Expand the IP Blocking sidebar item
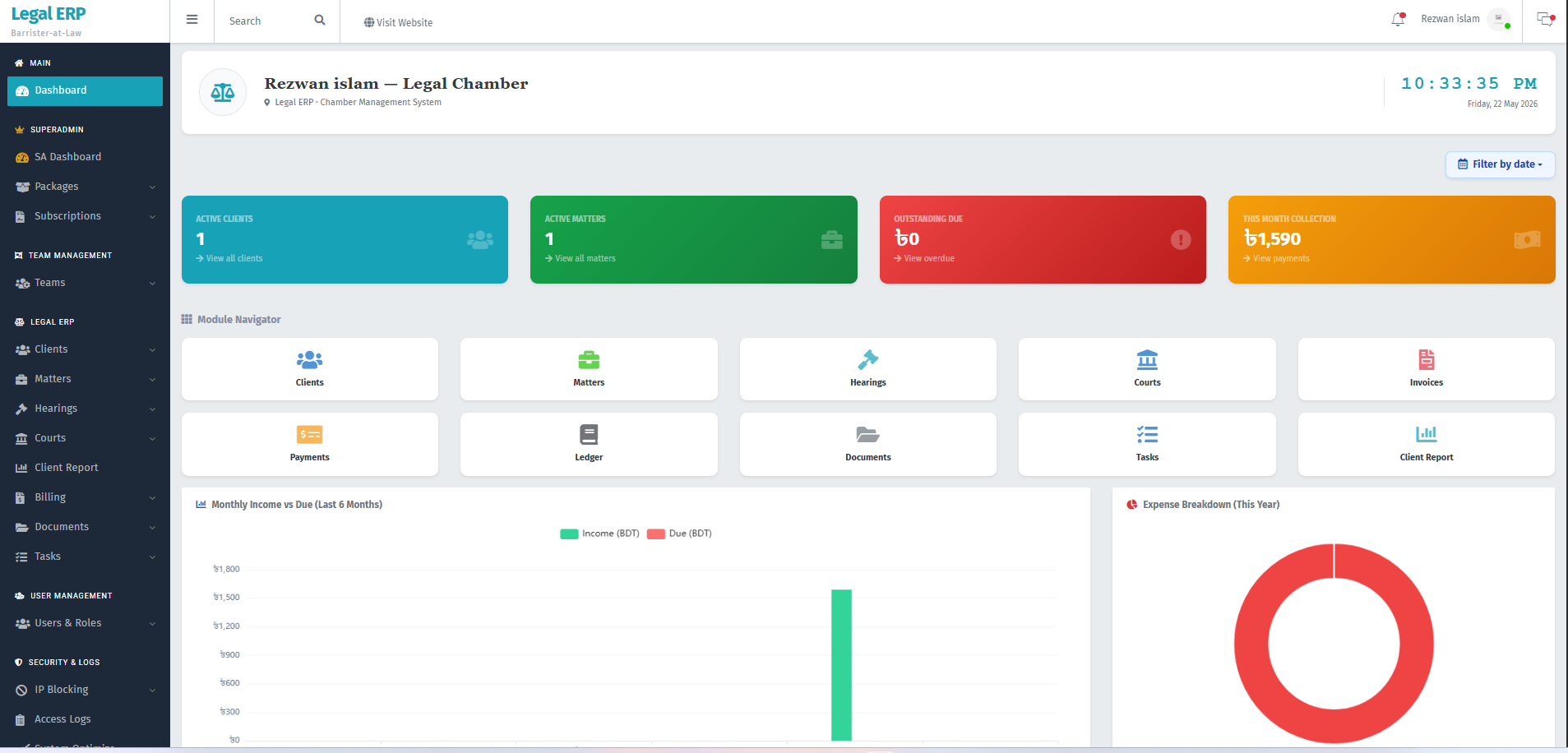Image resolution: width=1568 pixels, height=753 pixels. pyautogui.click(x=85, y=690)
